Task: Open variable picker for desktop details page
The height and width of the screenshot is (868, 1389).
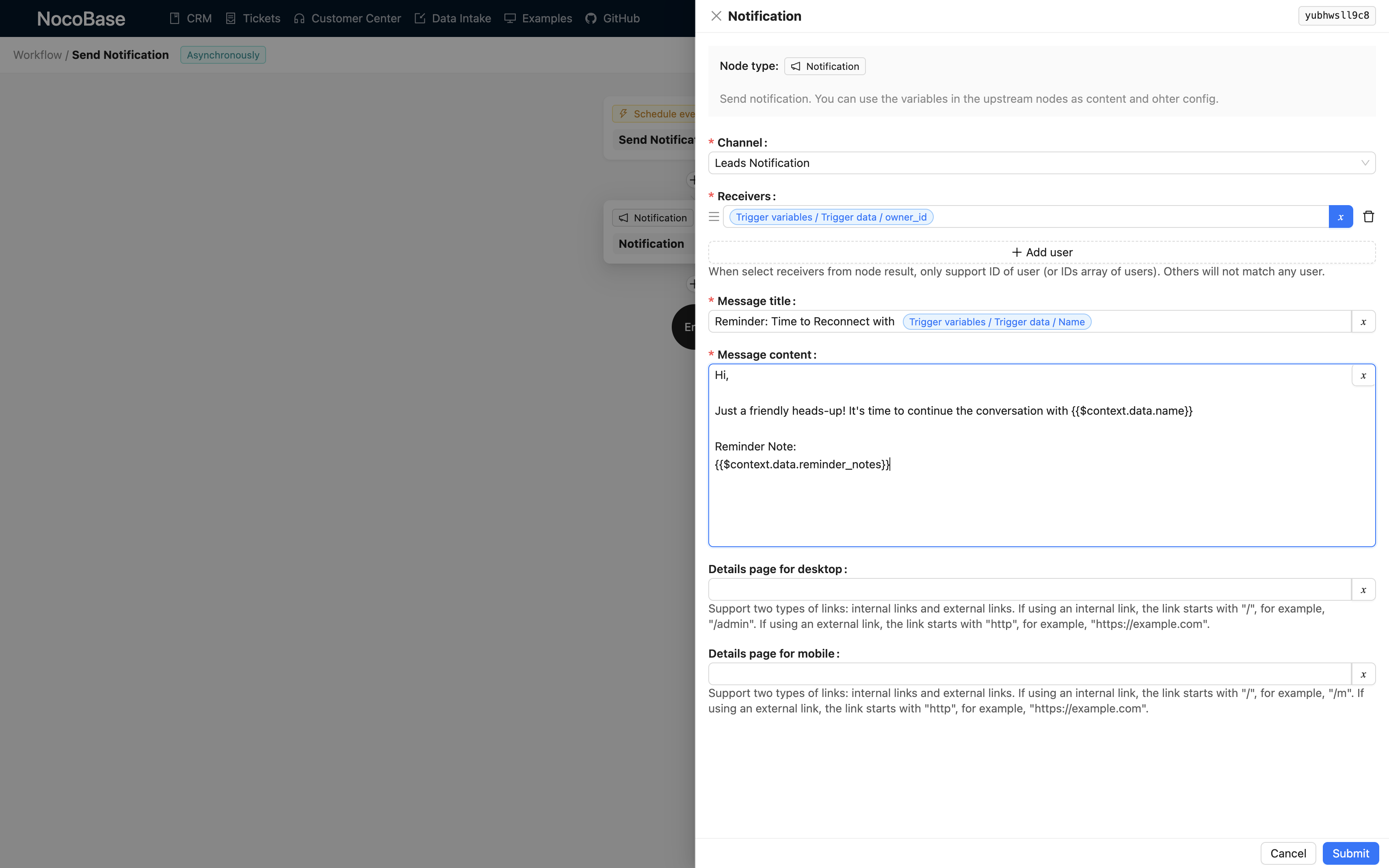Action: click(x=1363, y=590)
